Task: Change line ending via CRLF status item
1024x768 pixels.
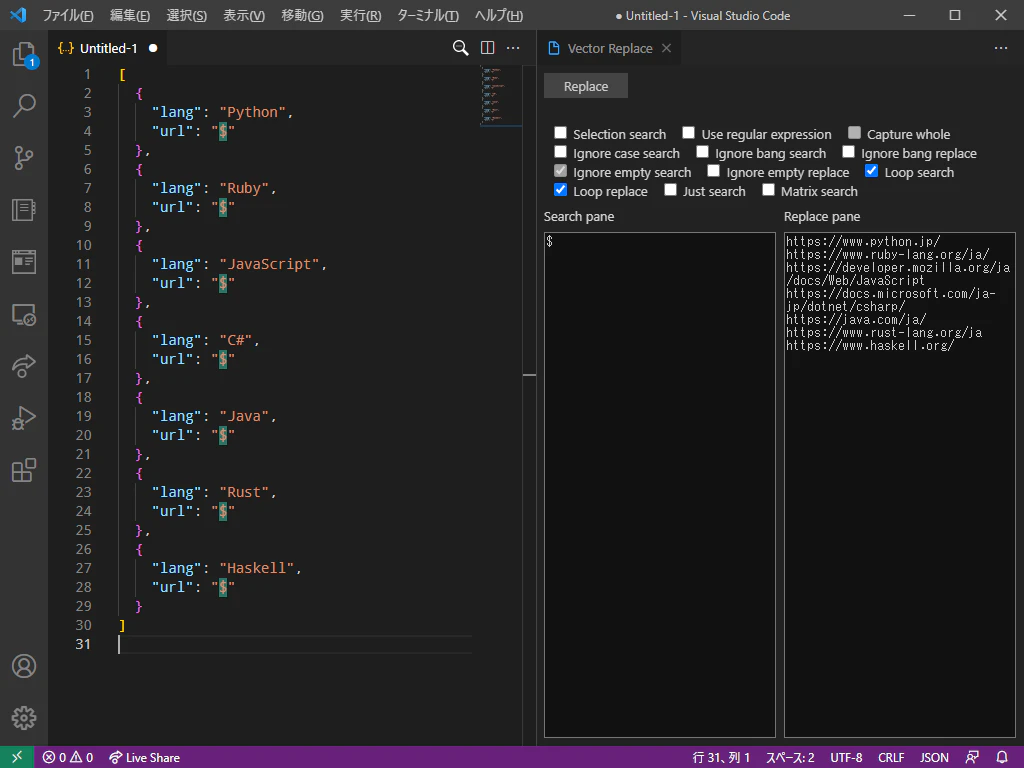Action: point(891,758)
